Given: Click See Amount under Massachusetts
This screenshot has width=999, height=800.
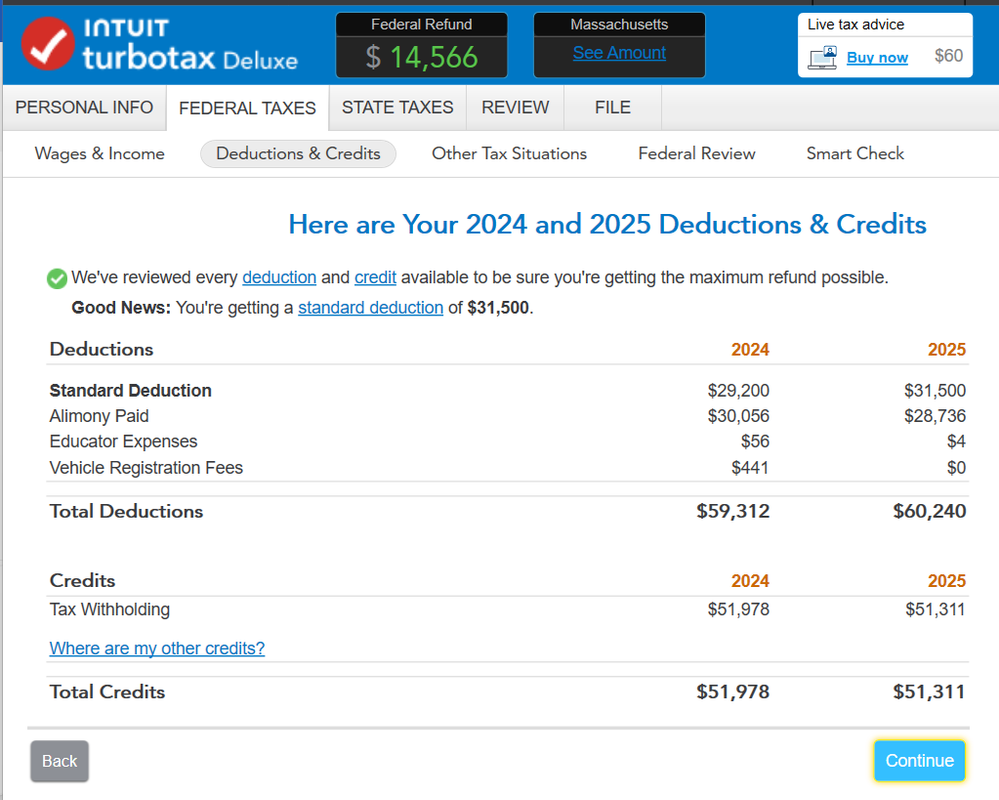Looking at the screenshot, I should point(618,52).
